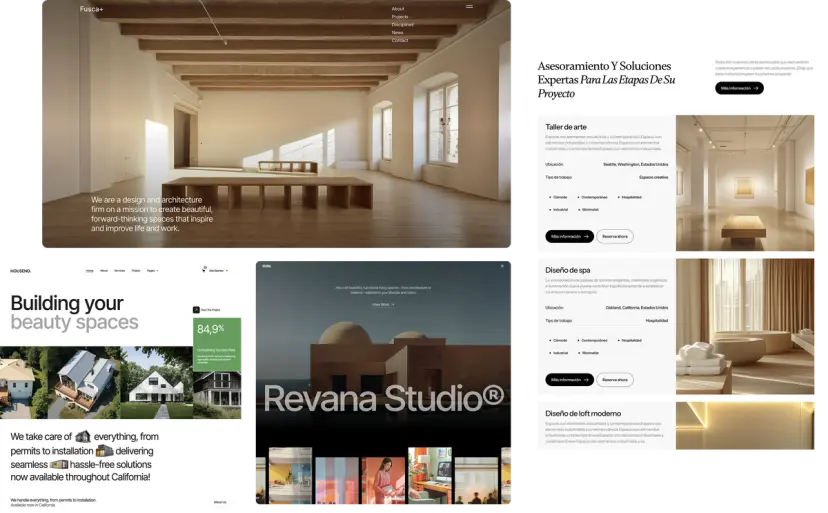
Task: Open the shopping cart icon in Houseno header
Action: pos(204,269)
